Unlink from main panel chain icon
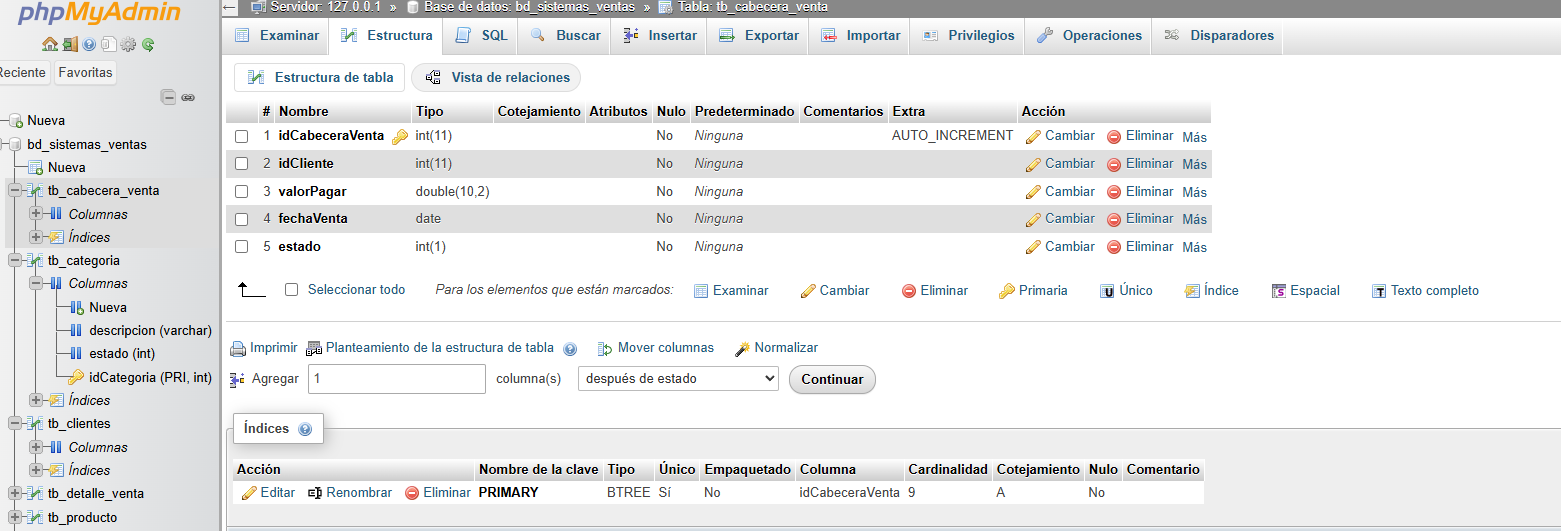The height and width of the screenshot is (531, 1561). pyautogui.click(x=187, y=97)
